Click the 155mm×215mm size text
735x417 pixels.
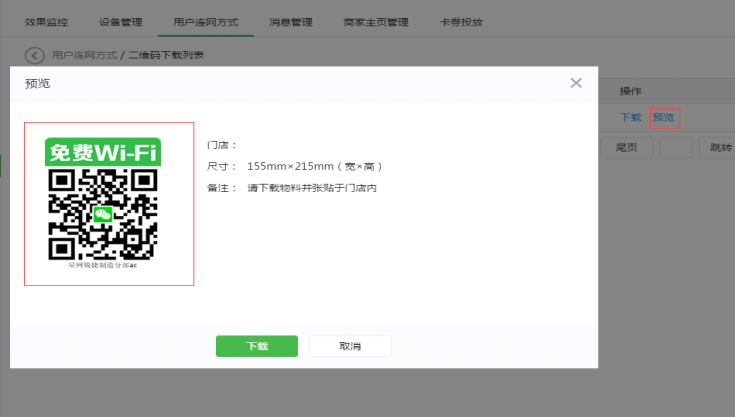click(x=314, y=166)
